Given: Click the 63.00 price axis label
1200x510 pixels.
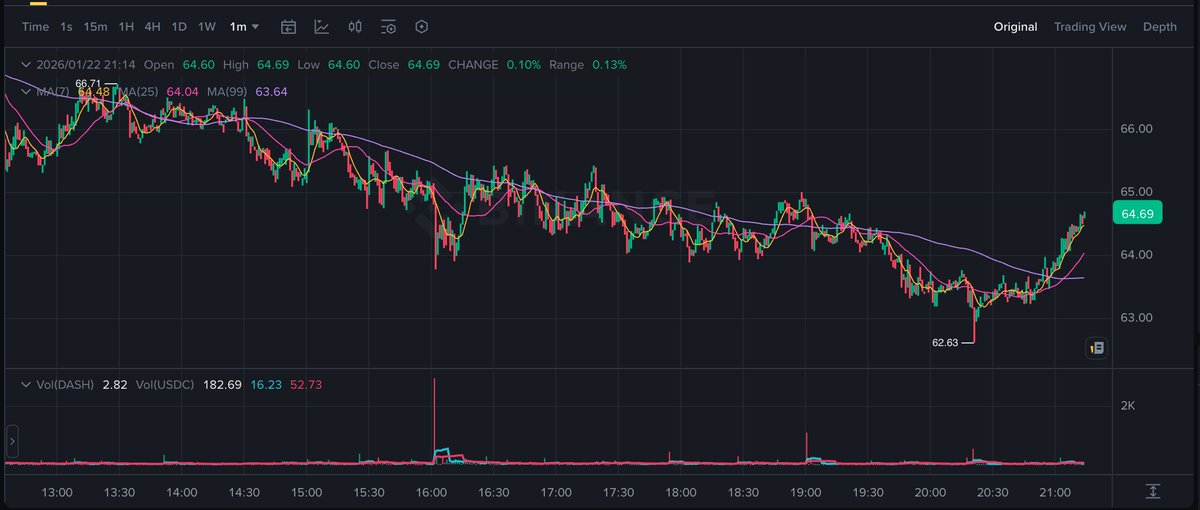Looking at the screenshot, I should click(x=1137, y=318).
